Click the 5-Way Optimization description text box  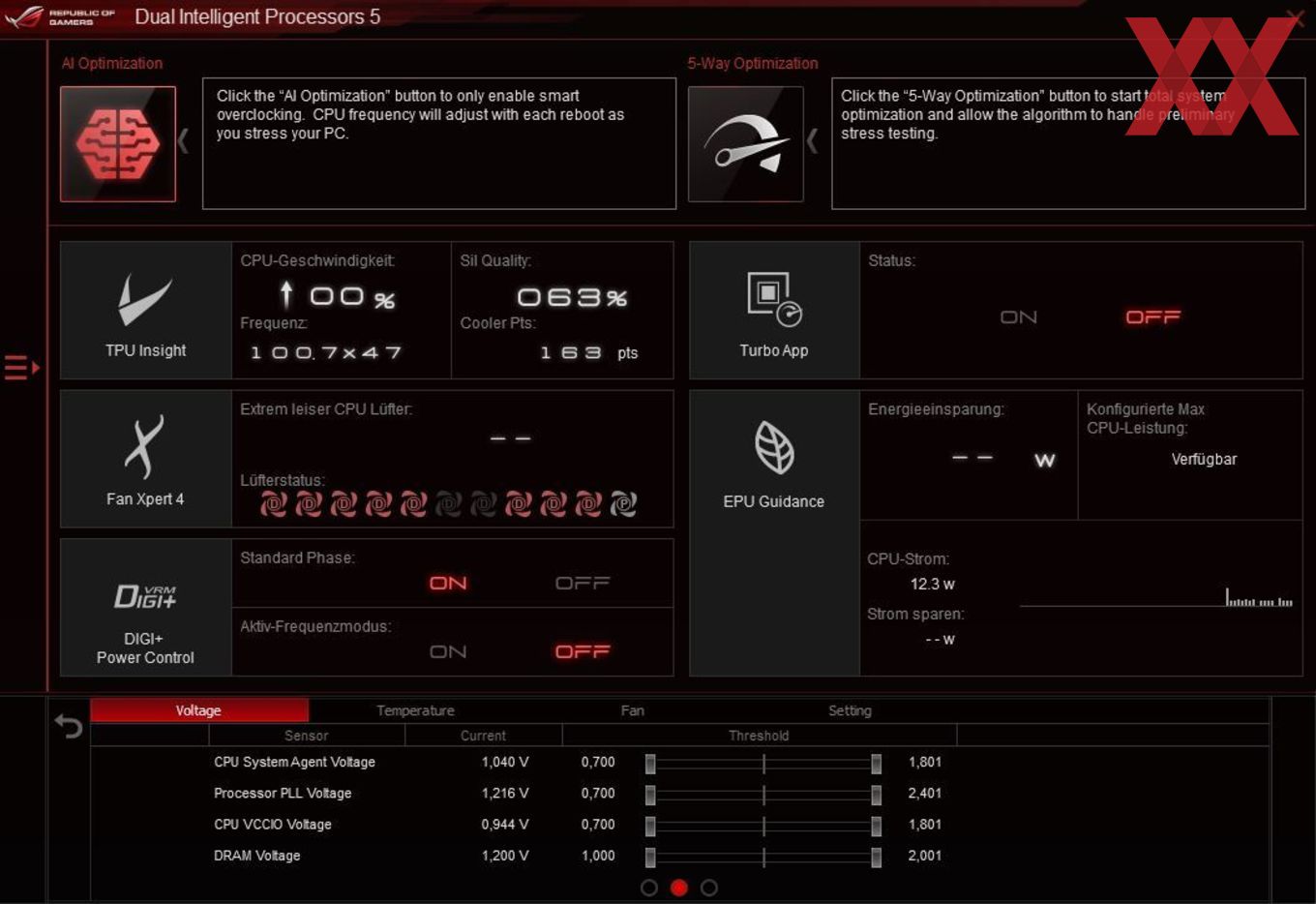[x=1068, y=143]
